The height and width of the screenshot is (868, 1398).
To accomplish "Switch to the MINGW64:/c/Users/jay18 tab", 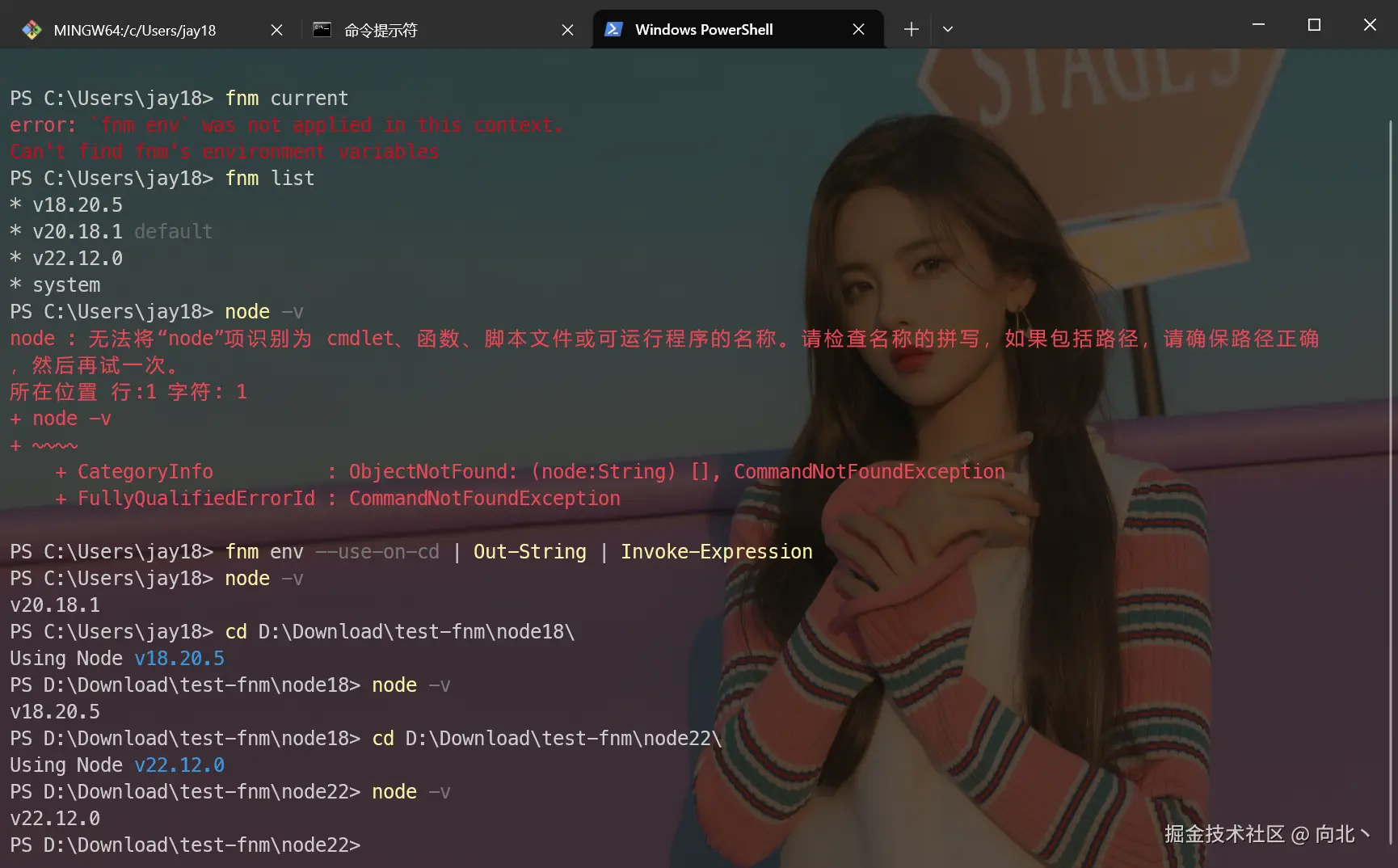I will (133, 30).
